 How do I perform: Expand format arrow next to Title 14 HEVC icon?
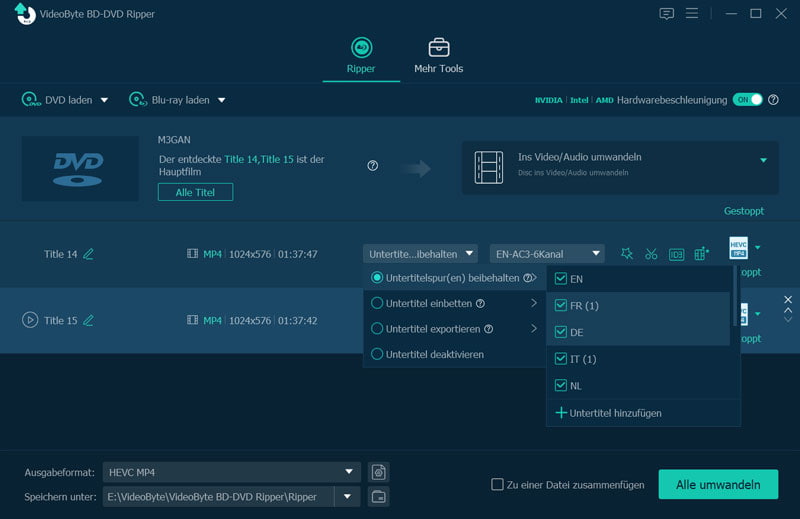click(x=758, y=248)
